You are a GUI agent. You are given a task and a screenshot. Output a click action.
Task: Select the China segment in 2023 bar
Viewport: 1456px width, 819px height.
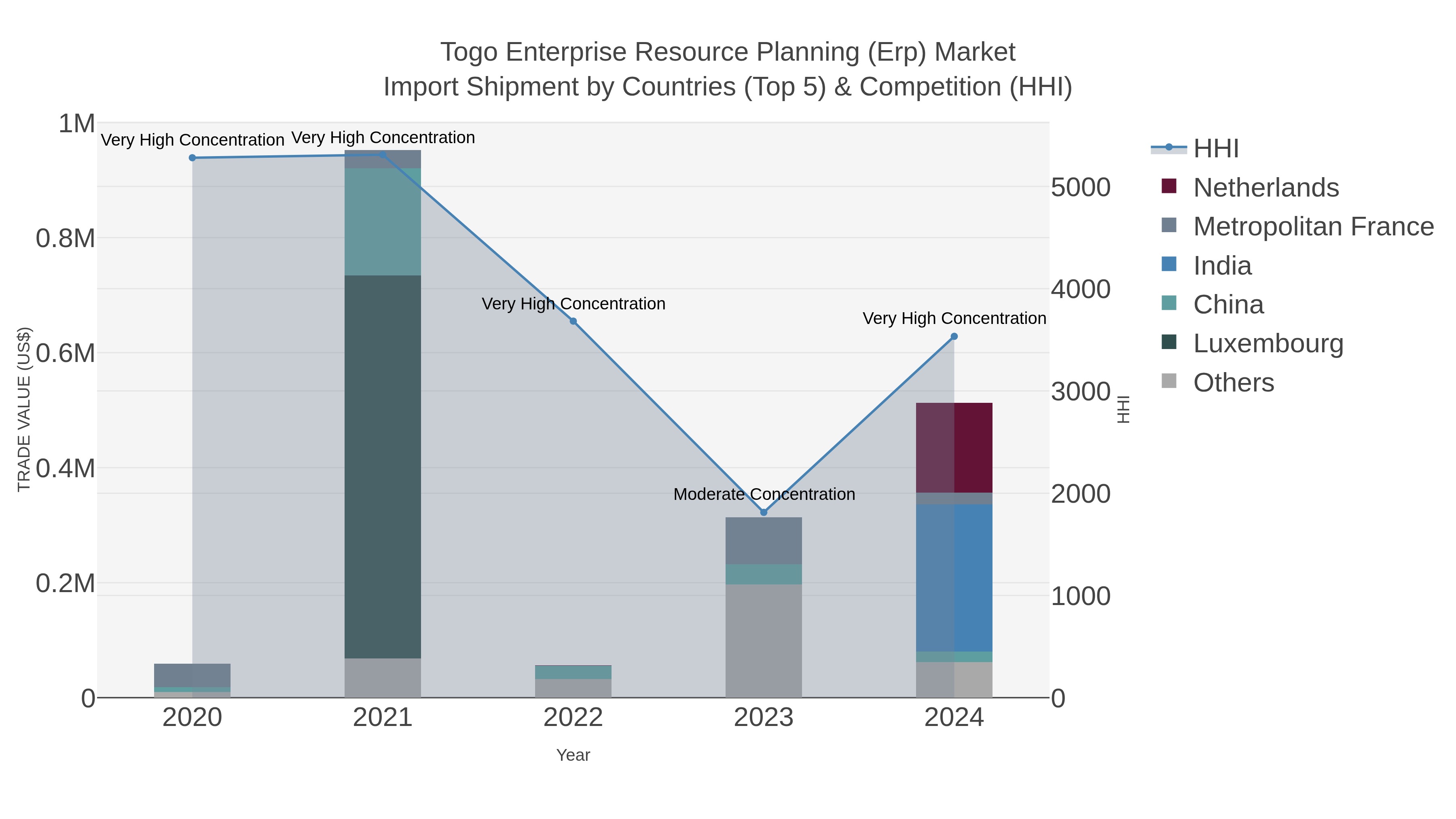pos(764,574)
